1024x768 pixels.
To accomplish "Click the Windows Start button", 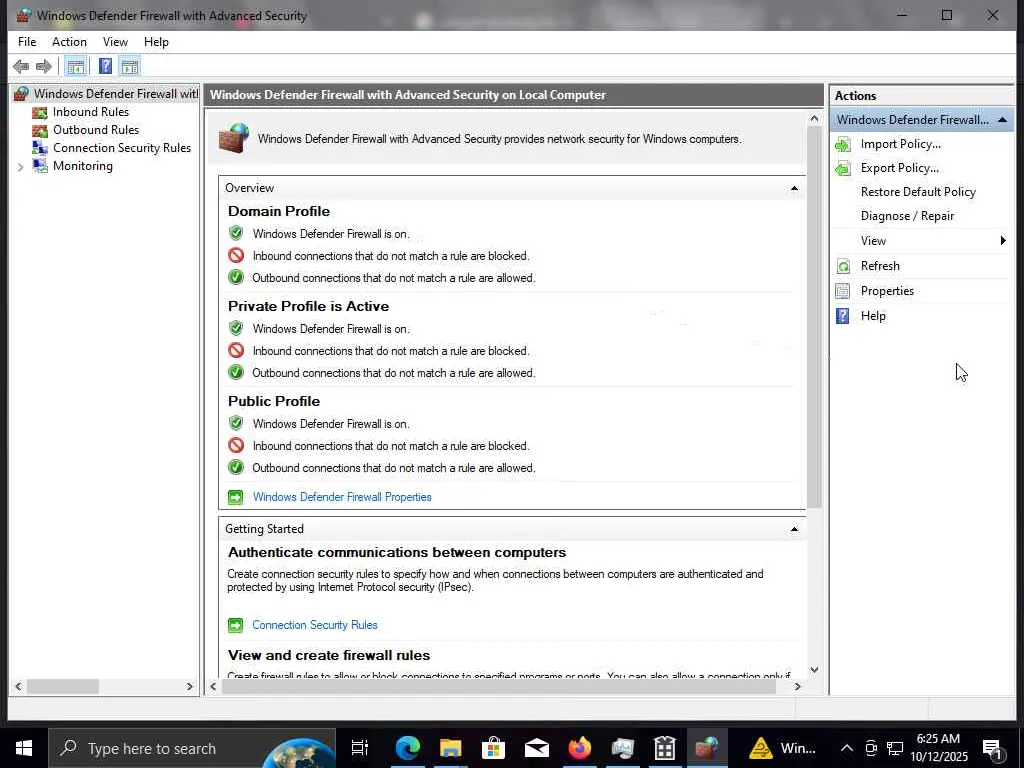I will tap(24, 748).
